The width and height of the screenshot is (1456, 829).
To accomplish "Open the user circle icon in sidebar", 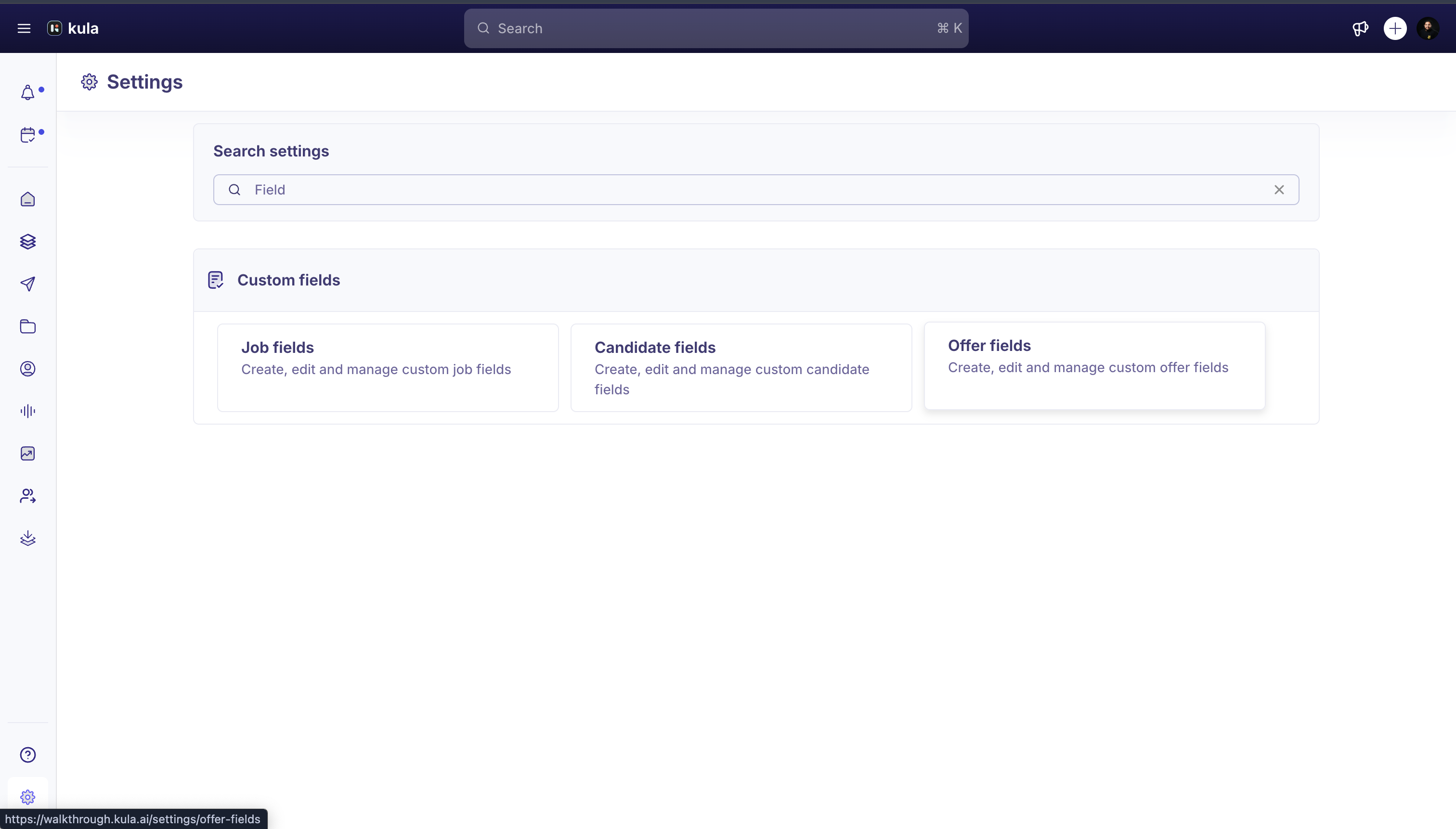I will click(28, 369).
